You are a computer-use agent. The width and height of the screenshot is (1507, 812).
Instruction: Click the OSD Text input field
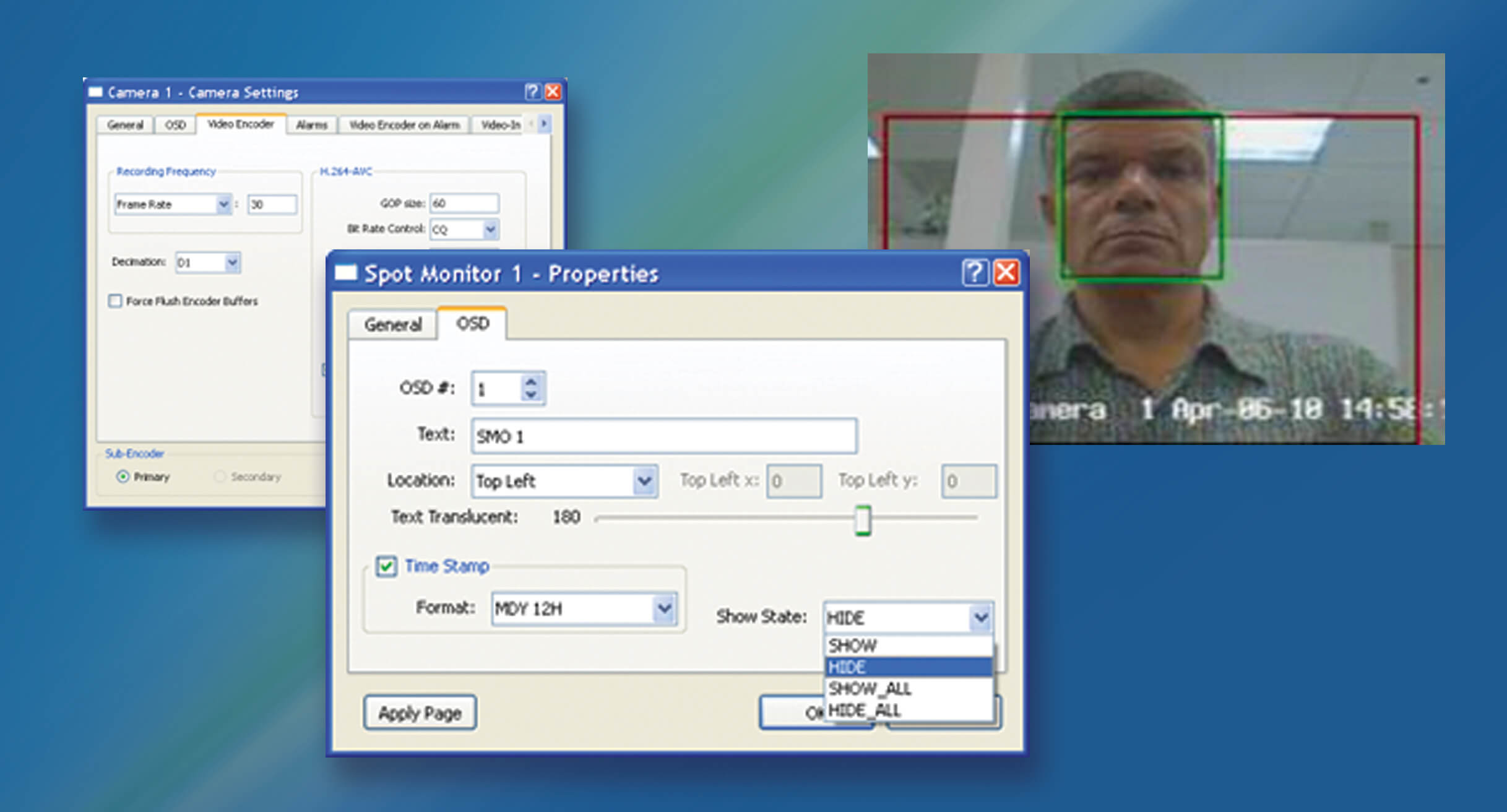pyautogui.click(x=663, y=436)
